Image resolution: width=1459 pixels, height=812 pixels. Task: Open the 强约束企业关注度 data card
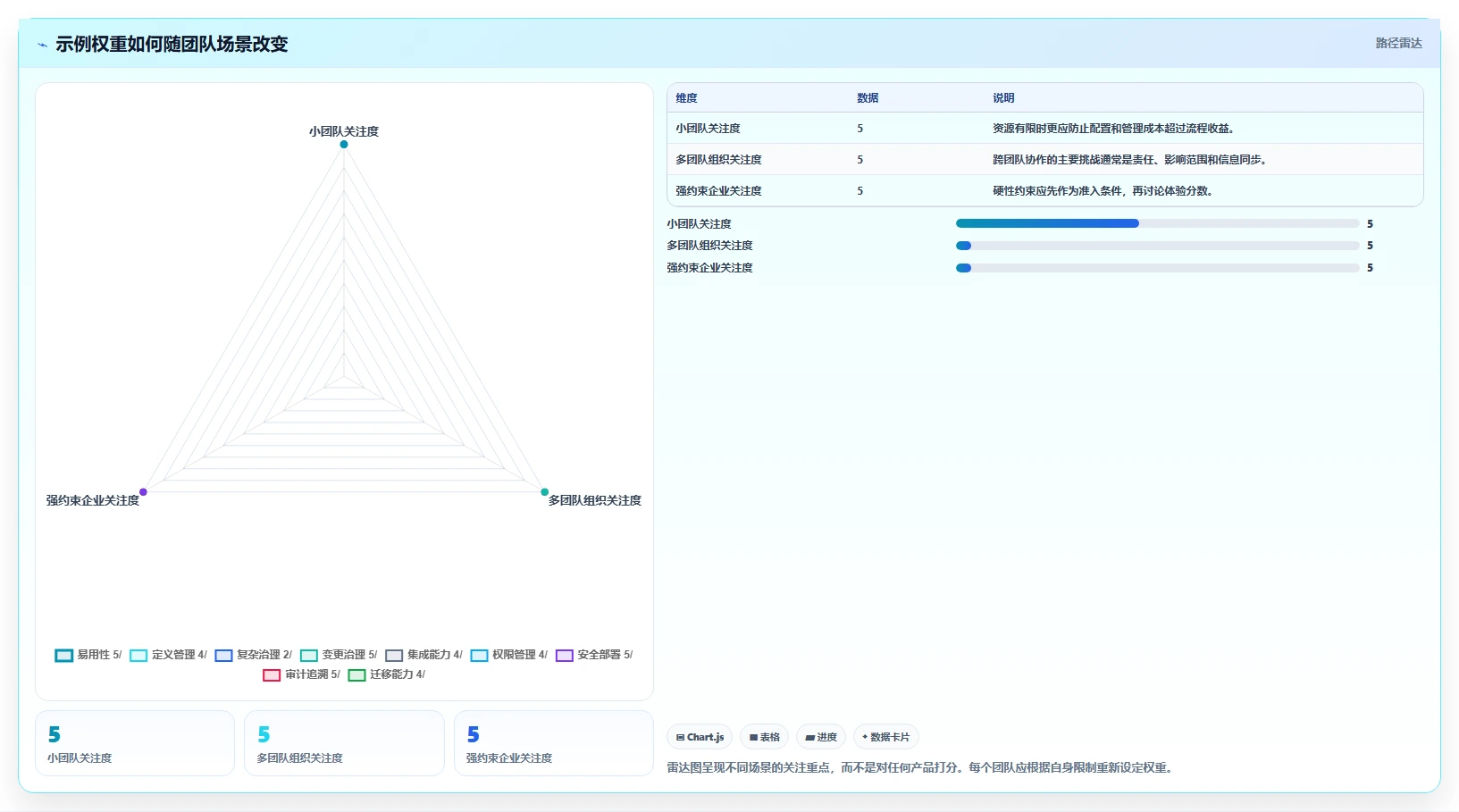click(x=554, y=743)
